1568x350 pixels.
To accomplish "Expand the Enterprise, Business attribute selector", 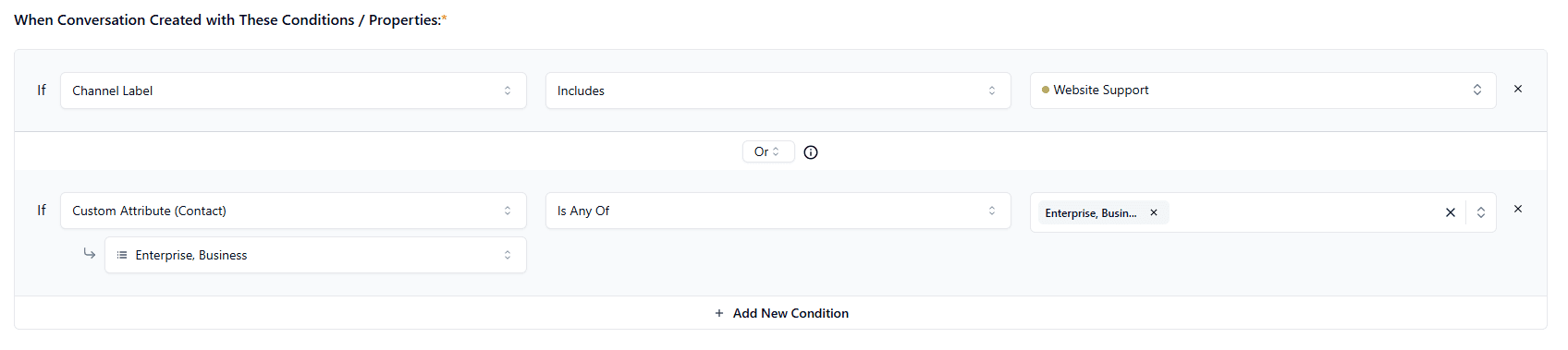I will pos(315,255).
